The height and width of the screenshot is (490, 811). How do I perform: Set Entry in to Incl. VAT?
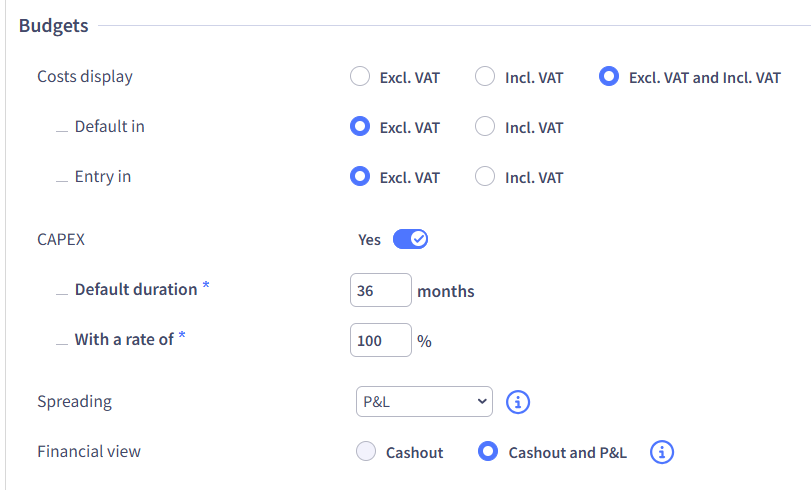coord(485,177)
